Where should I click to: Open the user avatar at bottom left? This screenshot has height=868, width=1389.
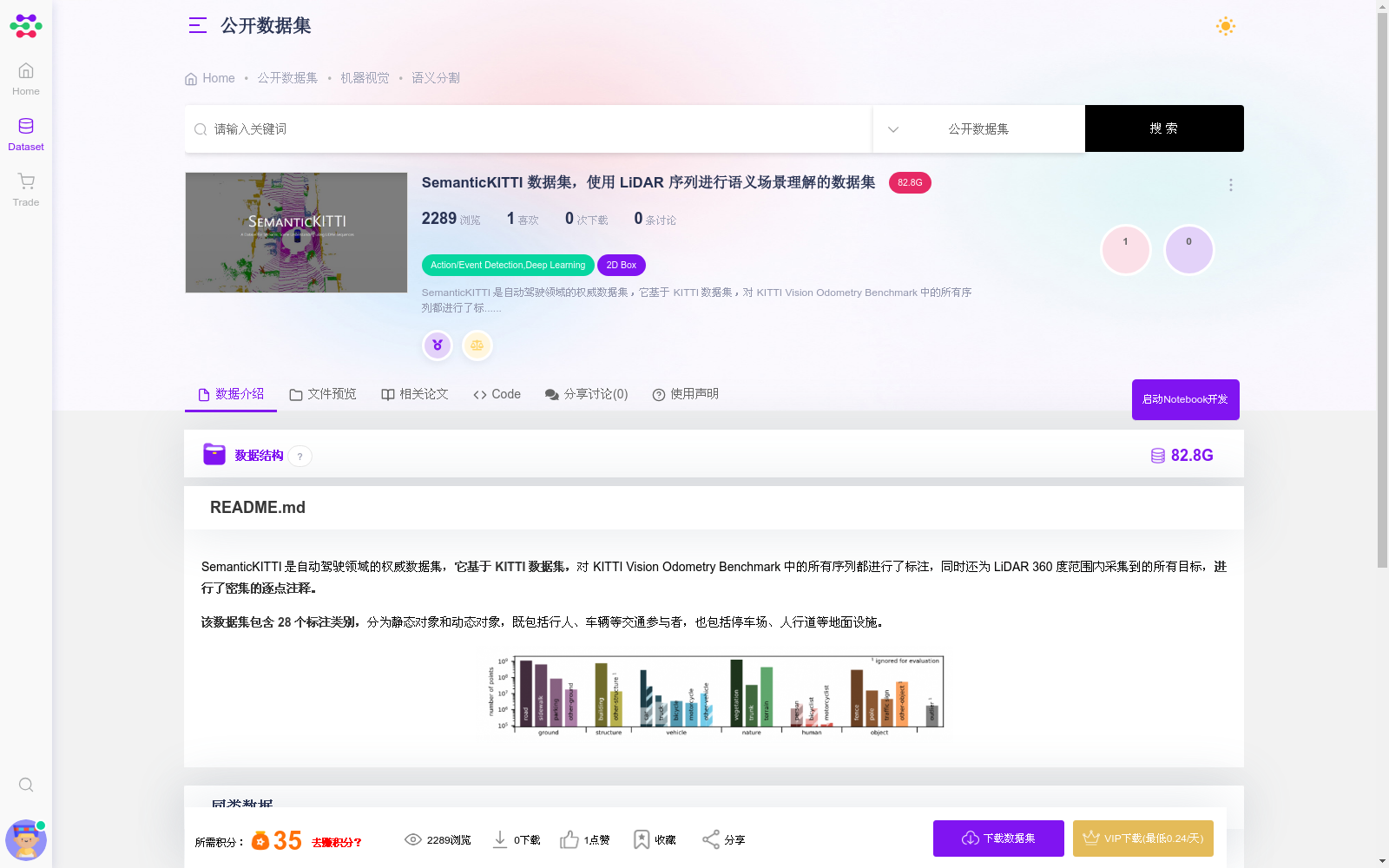tap(26, 839)
